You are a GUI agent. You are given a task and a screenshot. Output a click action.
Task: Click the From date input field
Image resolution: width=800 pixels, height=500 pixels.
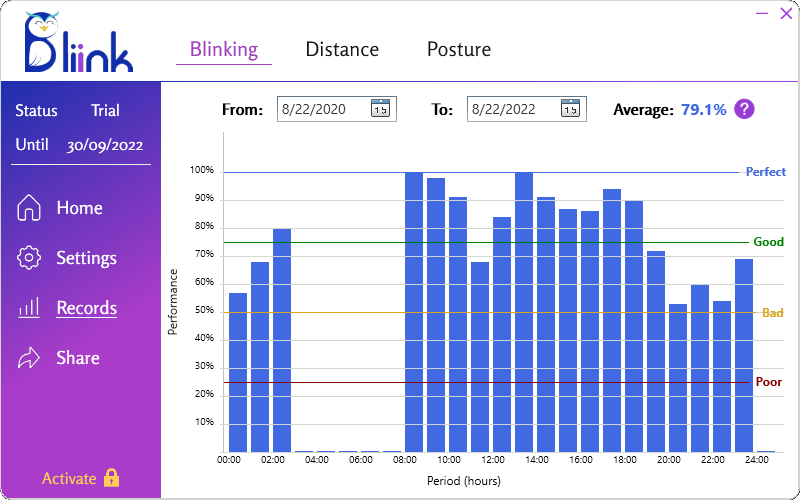pyautogui.click(x=322, y=109)
